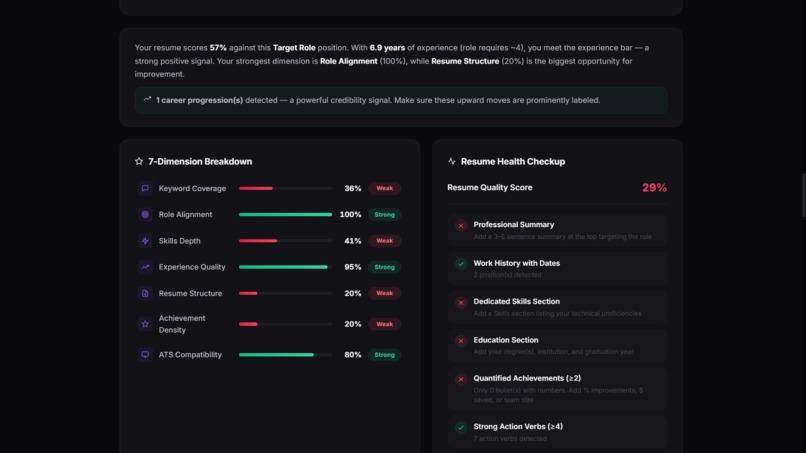Click the Skills Depth lightning icon
Image resolution: width=806 pixels, height=453 pixels.
[x=145, y=241]
